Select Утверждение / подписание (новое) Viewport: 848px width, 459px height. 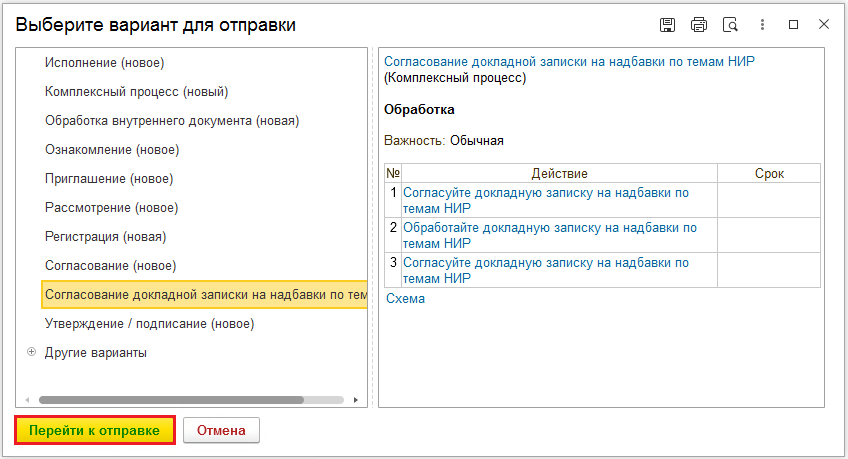click(x=149, y=324)
